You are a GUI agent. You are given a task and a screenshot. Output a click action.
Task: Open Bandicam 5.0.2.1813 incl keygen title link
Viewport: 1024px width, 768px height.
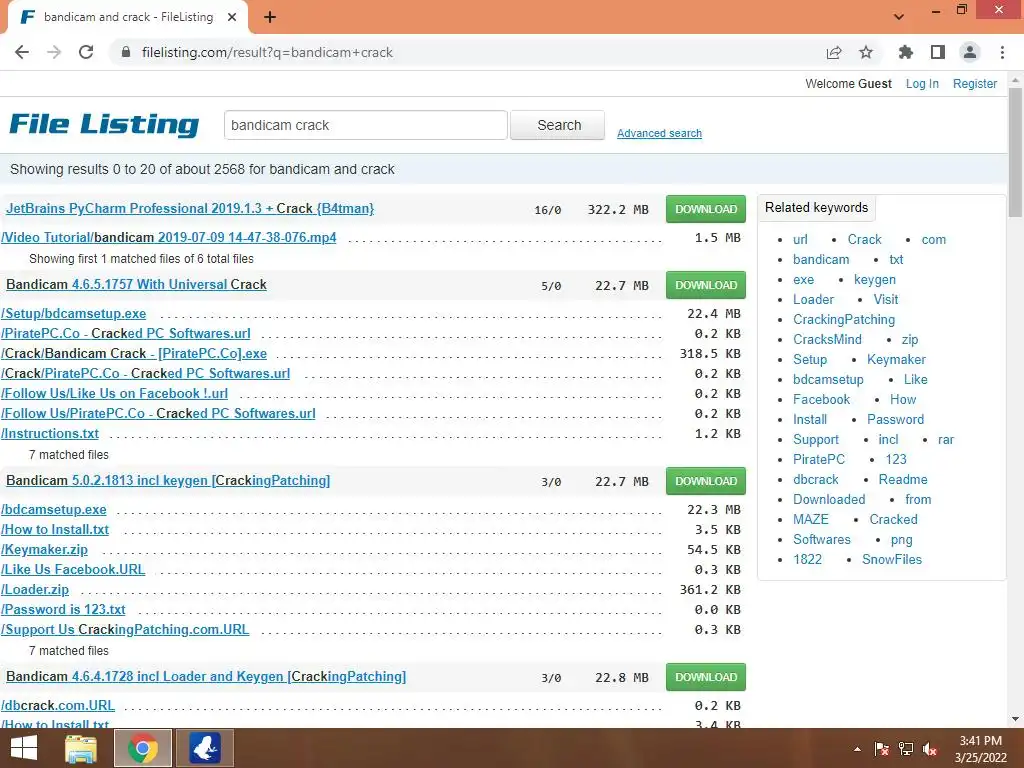pyautogui.click(x=168, y=480)
